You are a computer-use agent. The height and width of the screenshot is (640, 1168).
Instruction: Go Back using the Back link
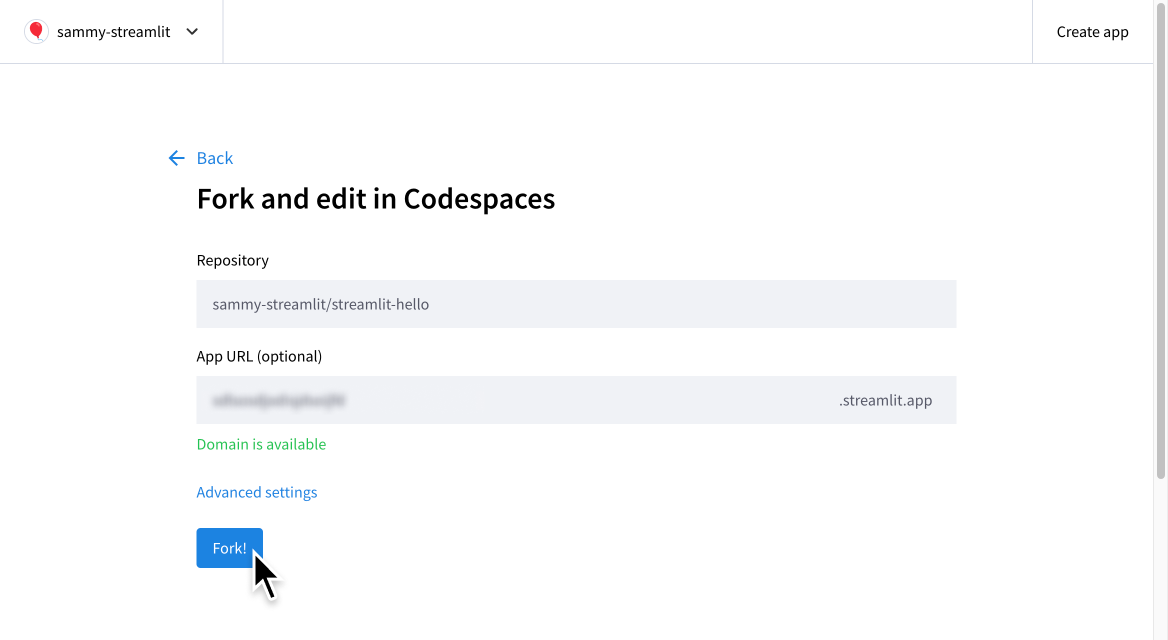click(x=216, y=158)
